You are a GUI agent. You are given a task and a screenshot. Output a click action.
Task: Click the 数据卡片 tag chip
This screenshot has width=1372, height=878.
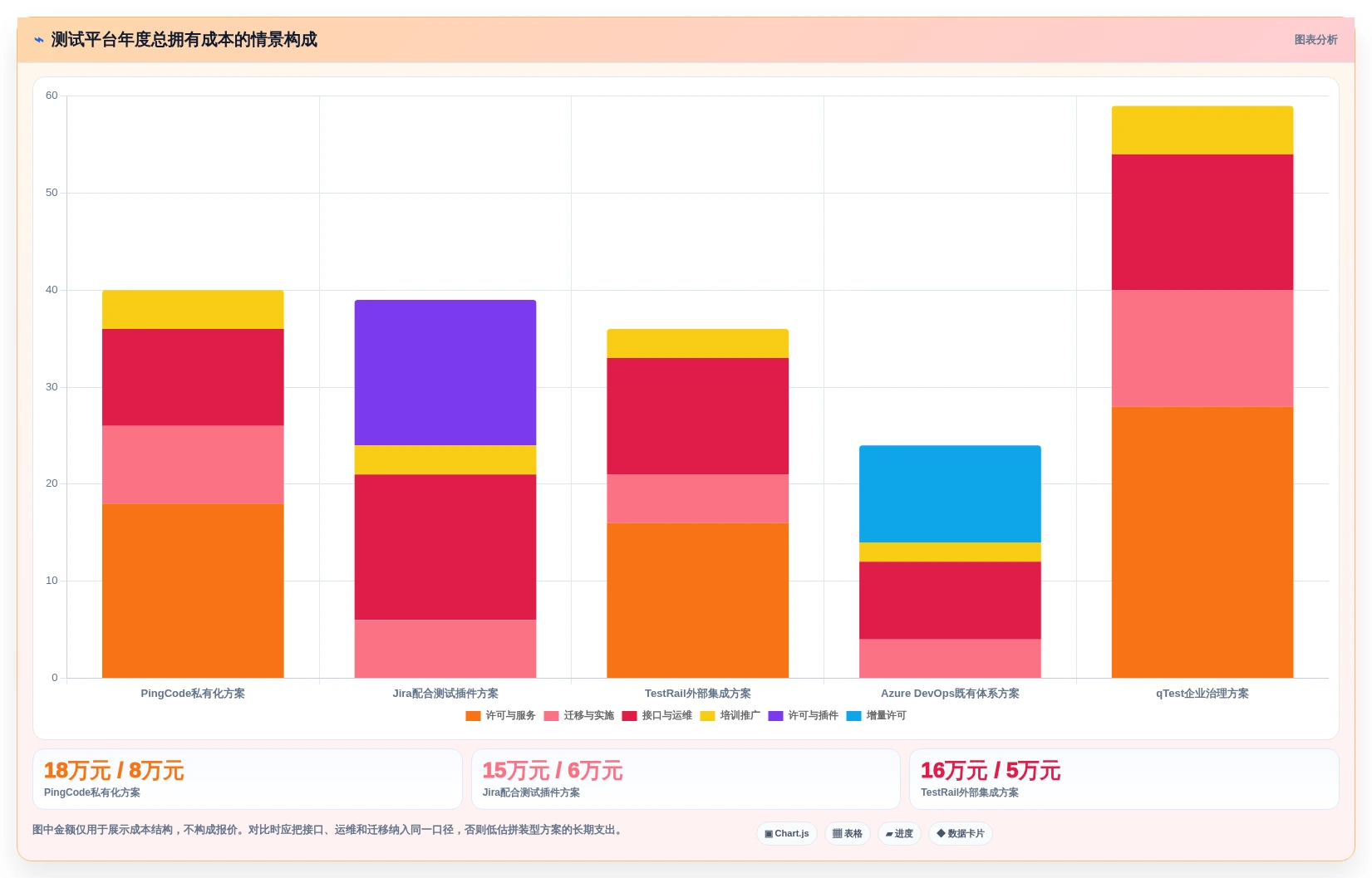[961, 834]
